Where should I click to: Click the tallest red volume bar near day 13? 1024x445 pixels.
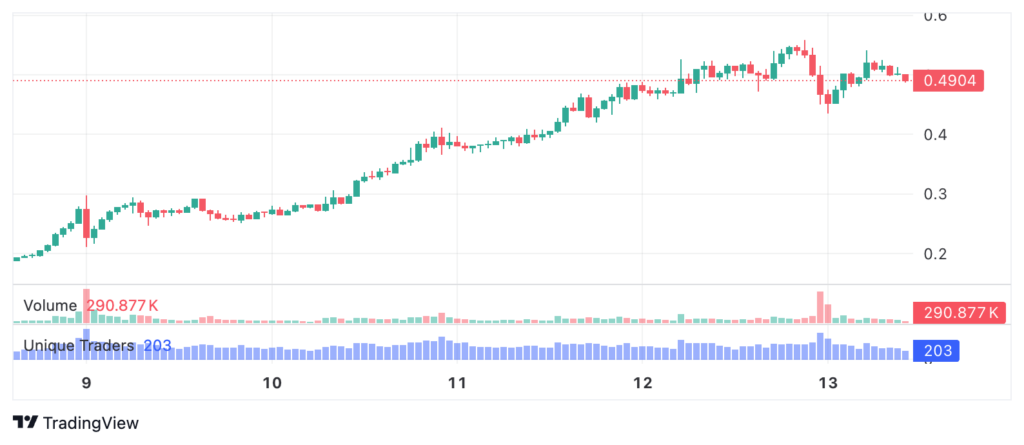(x=820, y=307)
